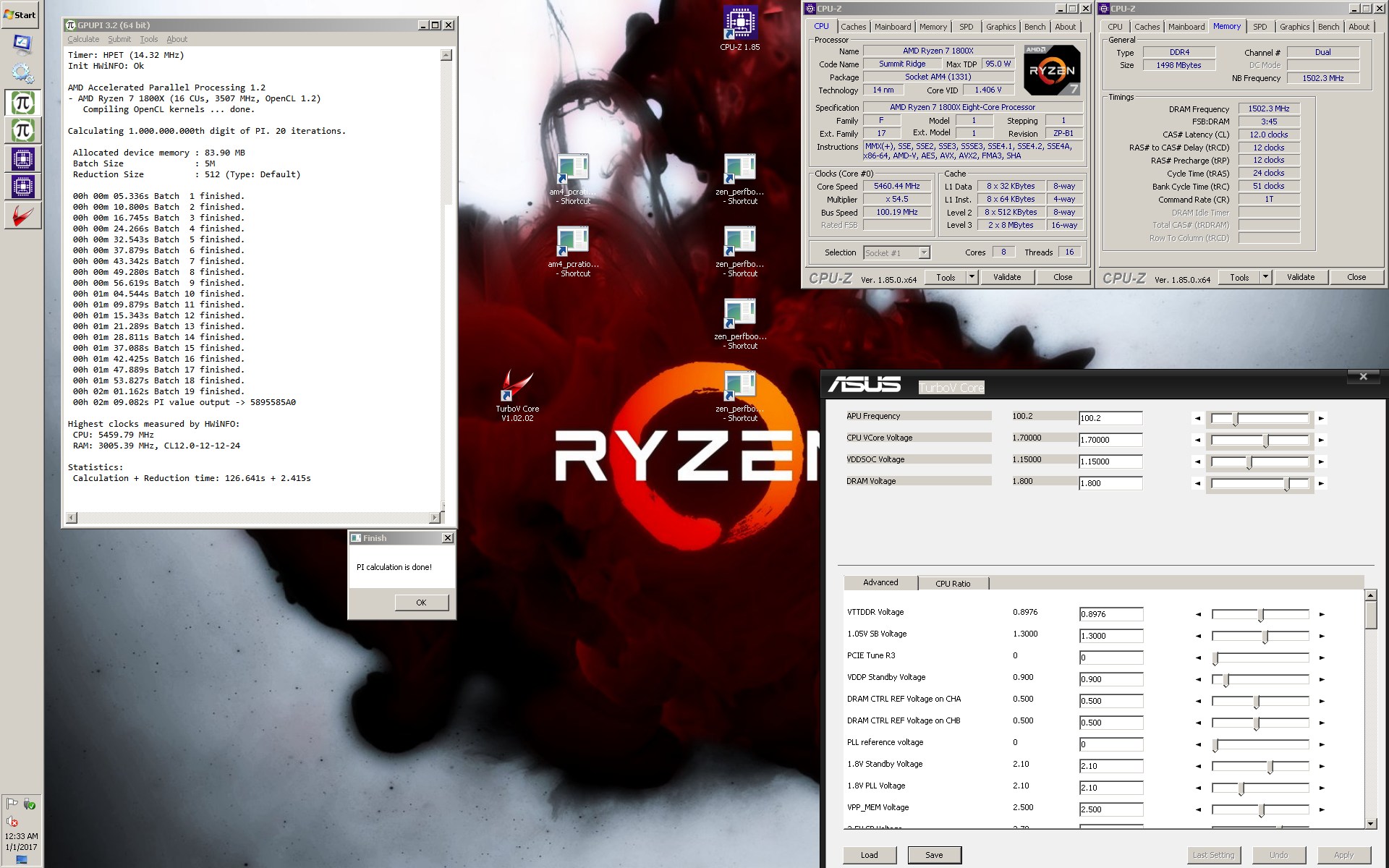
Task: Open Submit menu in GPUPI
Action: 119,39
